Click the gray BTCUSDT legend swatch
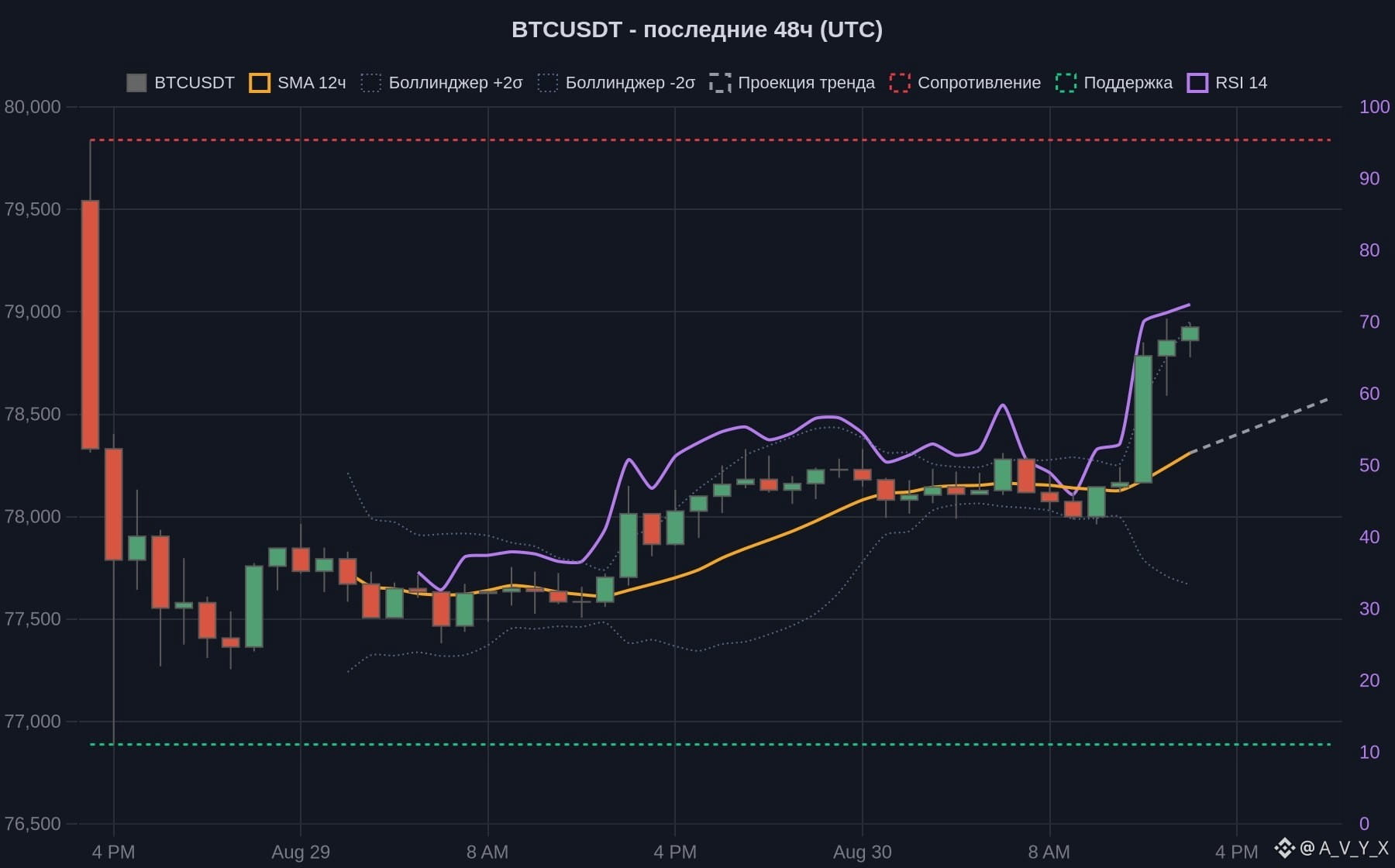Image resolution: width=1395 pixels, height=868 pixels. [x=136, y=83]
